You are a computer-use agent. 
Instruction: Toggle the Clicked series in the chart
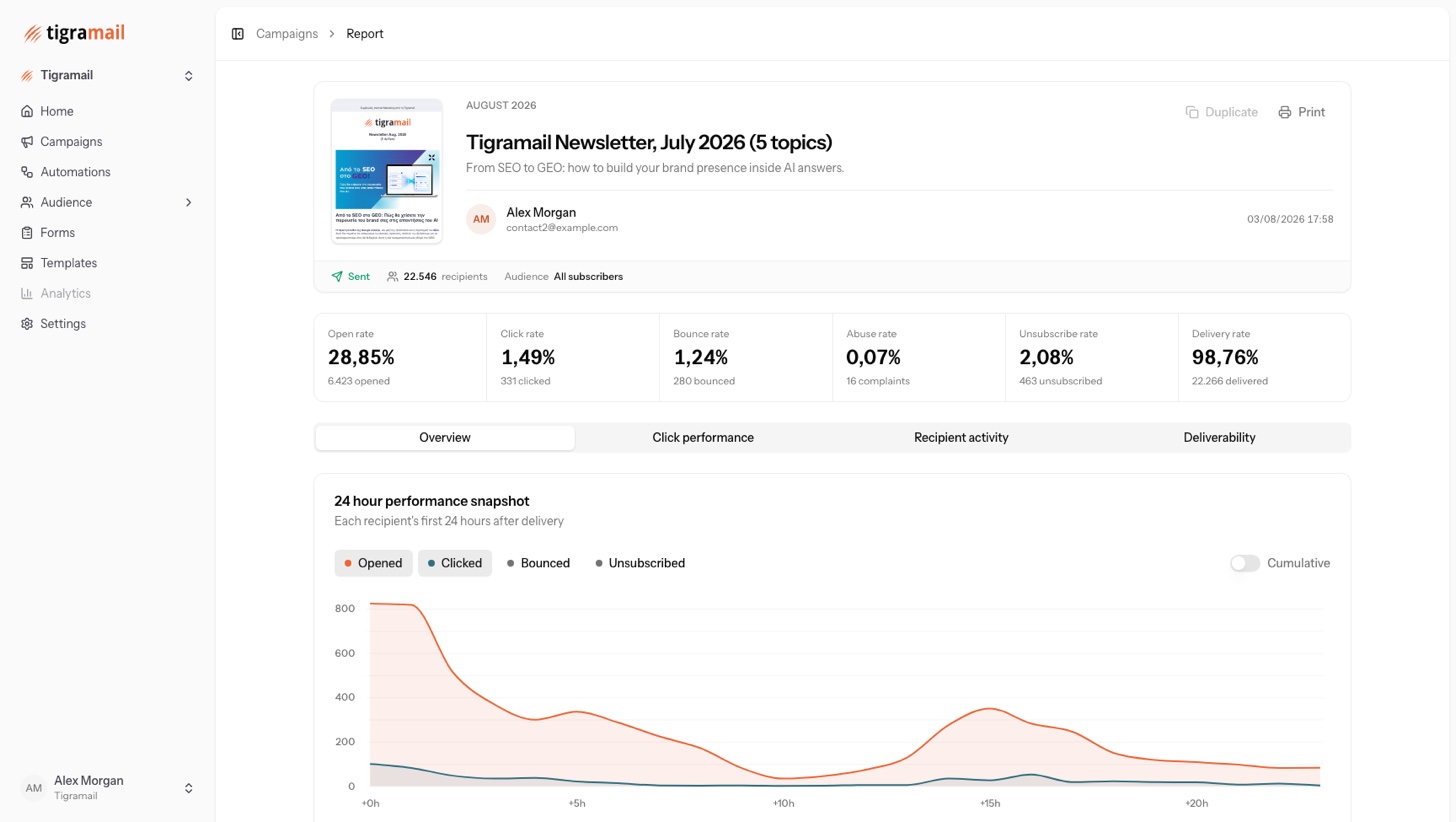coord(455,563)
